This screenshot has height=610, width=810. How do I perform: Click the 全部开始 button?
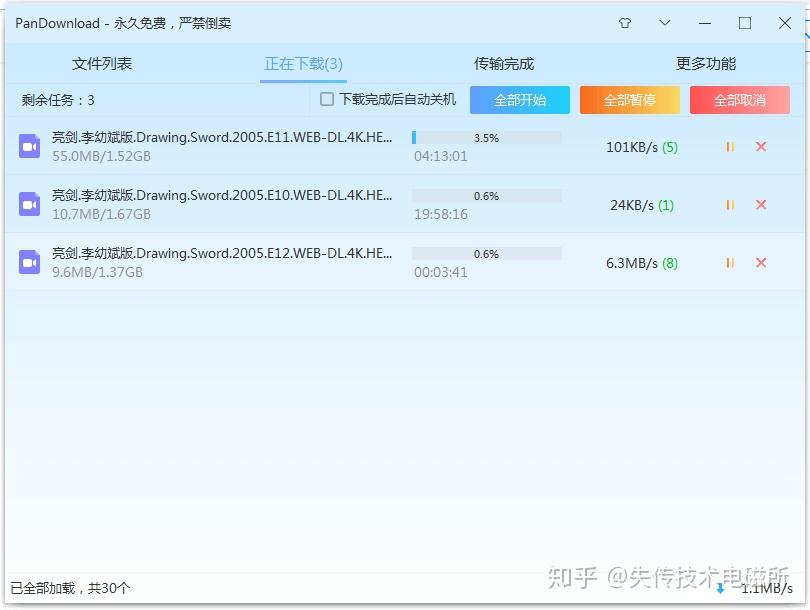tap(520, 100)
